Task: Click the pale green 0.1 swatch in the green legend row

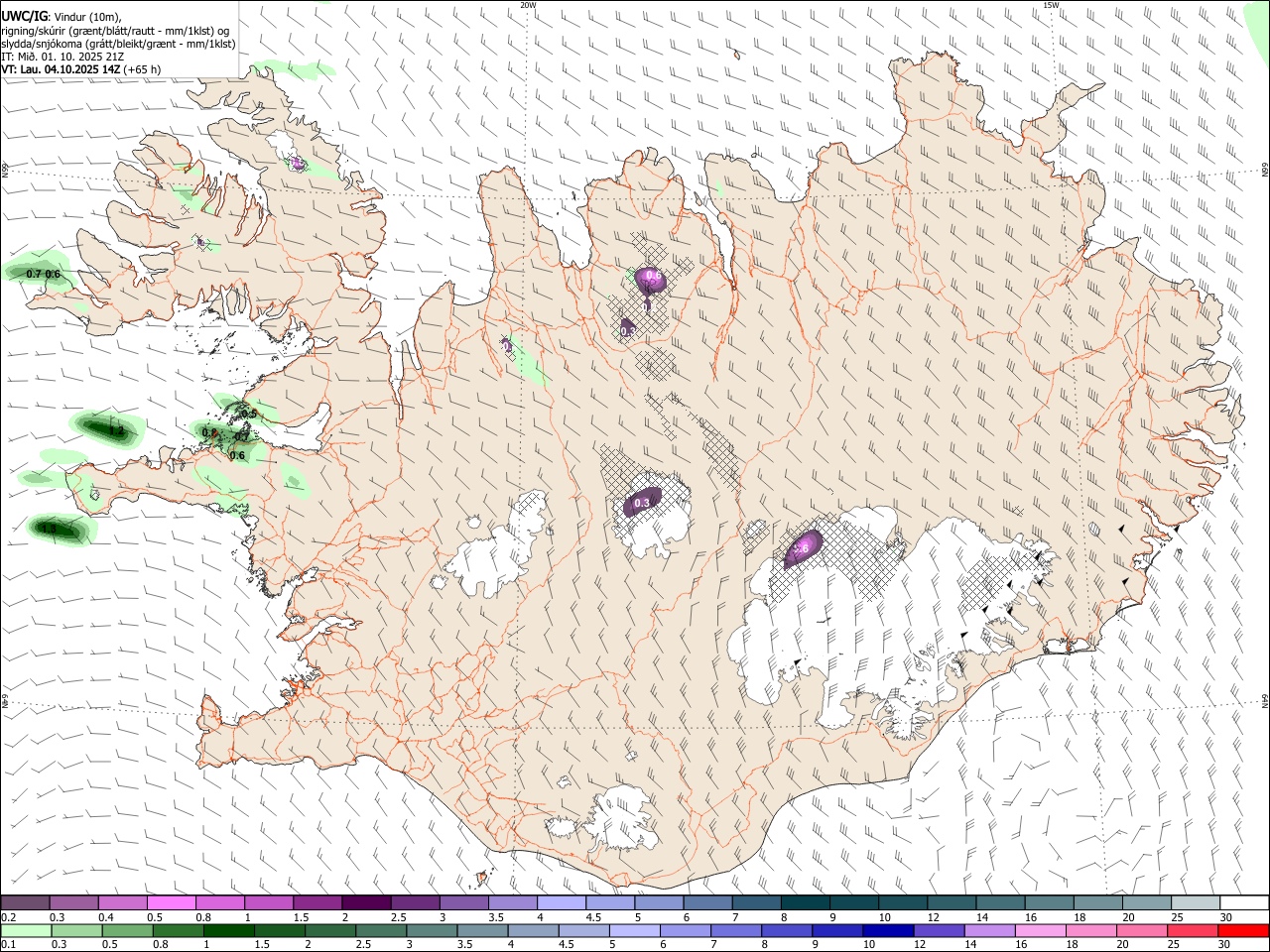Action: pyautogui.click(x=27, y=931)
